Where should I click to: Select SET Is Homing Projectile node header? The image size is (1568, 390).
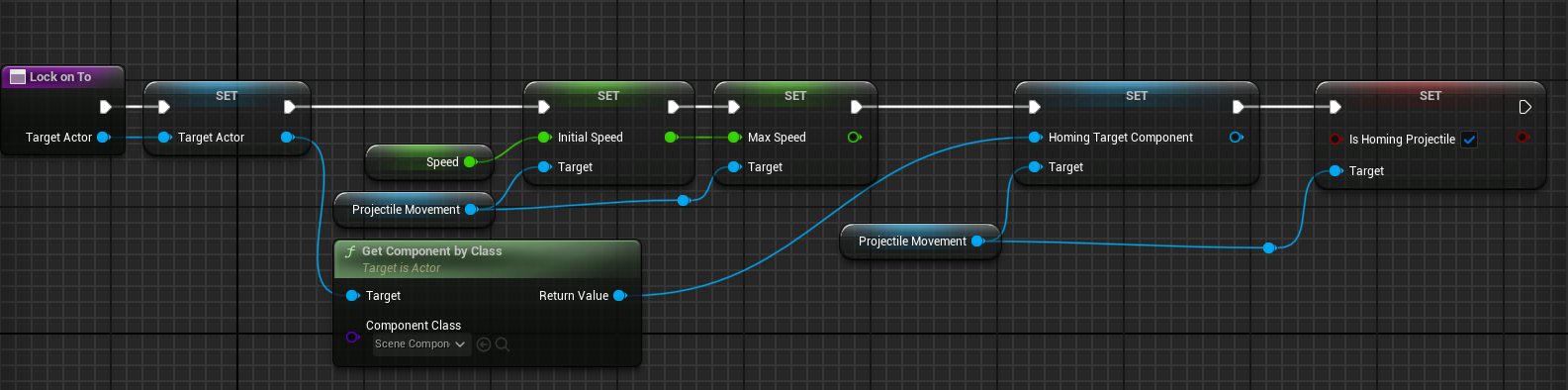click(x=1430, y=96)
